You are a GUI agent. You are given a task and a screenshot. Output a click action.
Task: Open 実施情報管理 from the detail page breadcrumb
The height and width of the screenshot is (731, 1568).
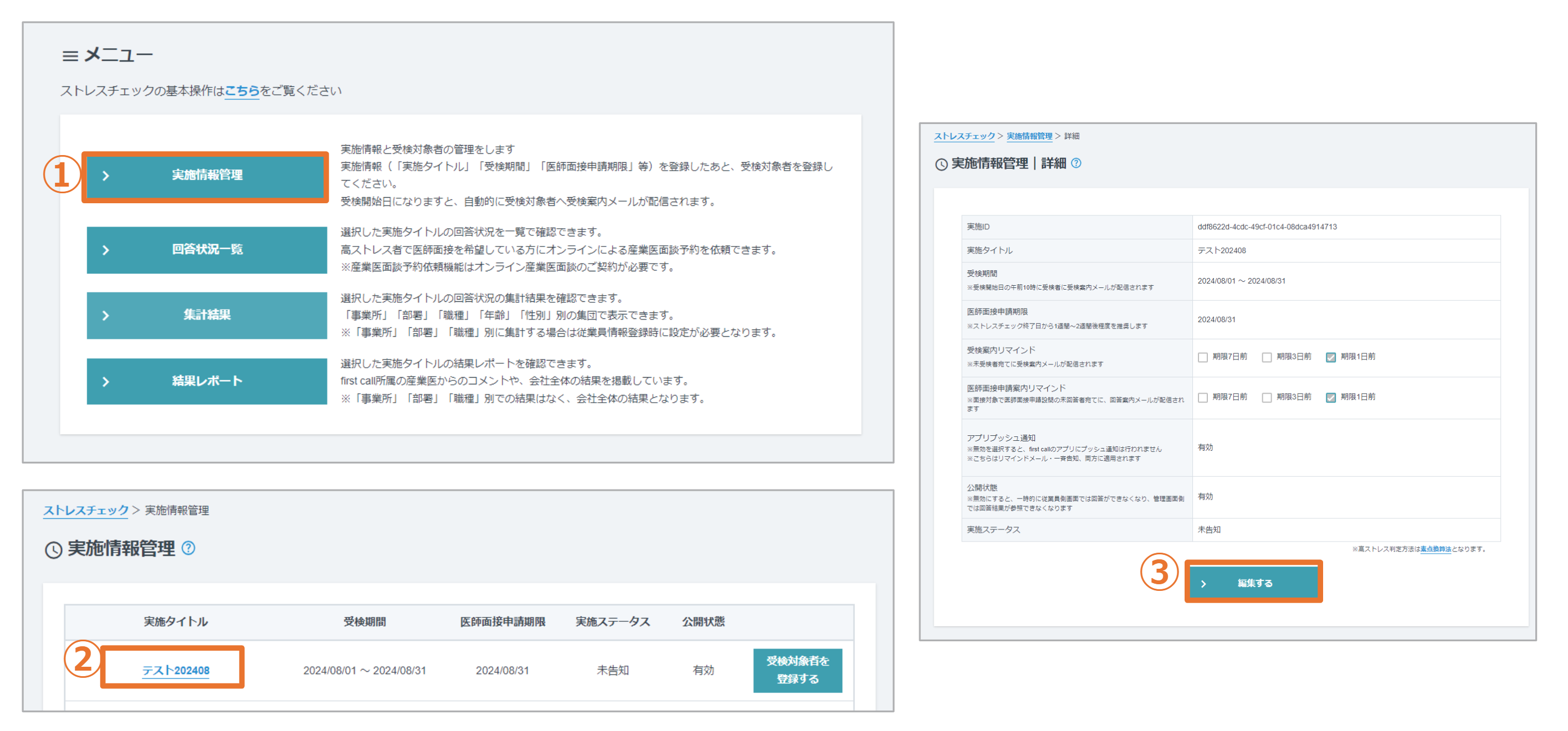[x=1029, y=137]
